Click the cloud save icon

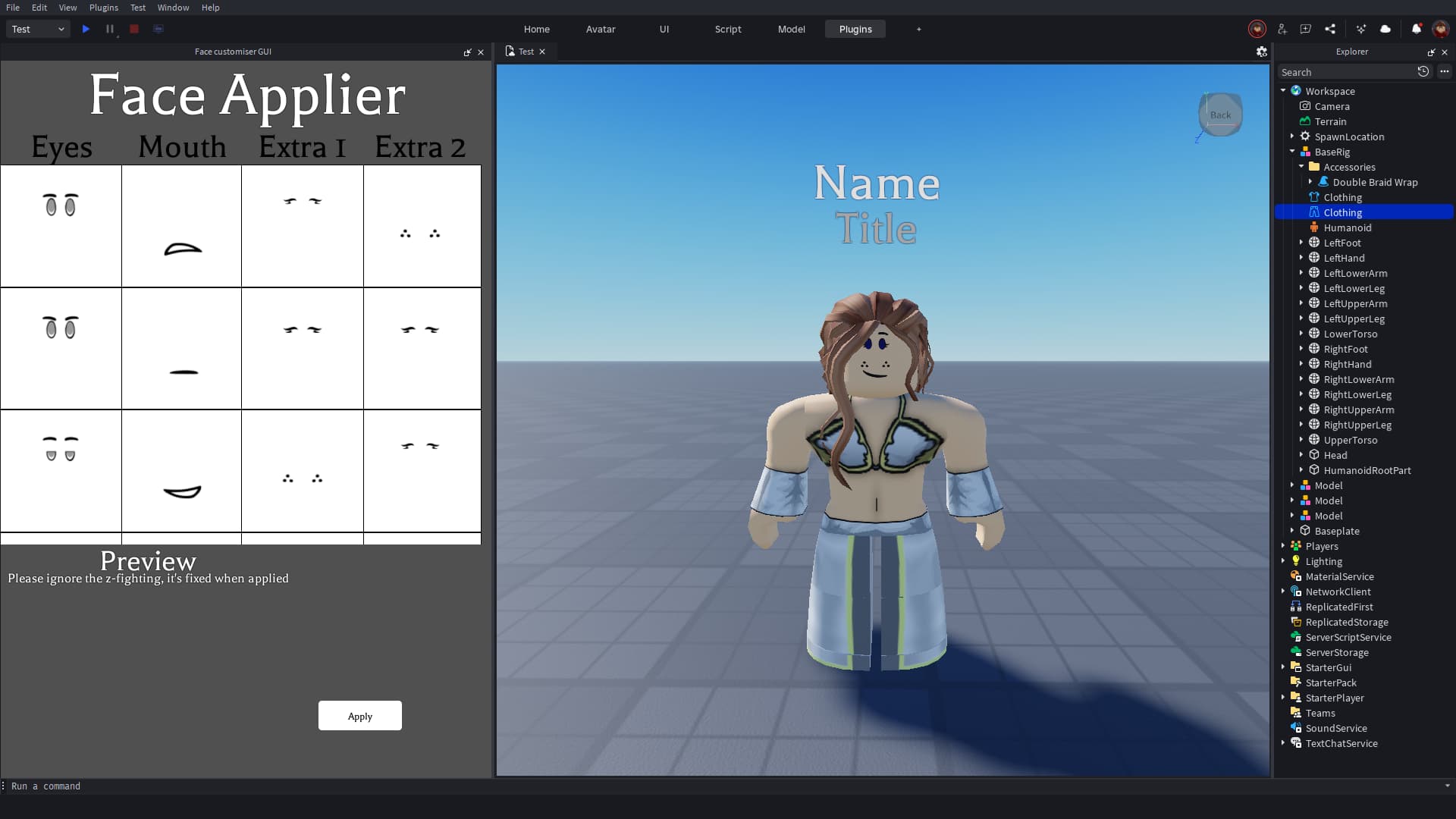tap(1385, 29)
